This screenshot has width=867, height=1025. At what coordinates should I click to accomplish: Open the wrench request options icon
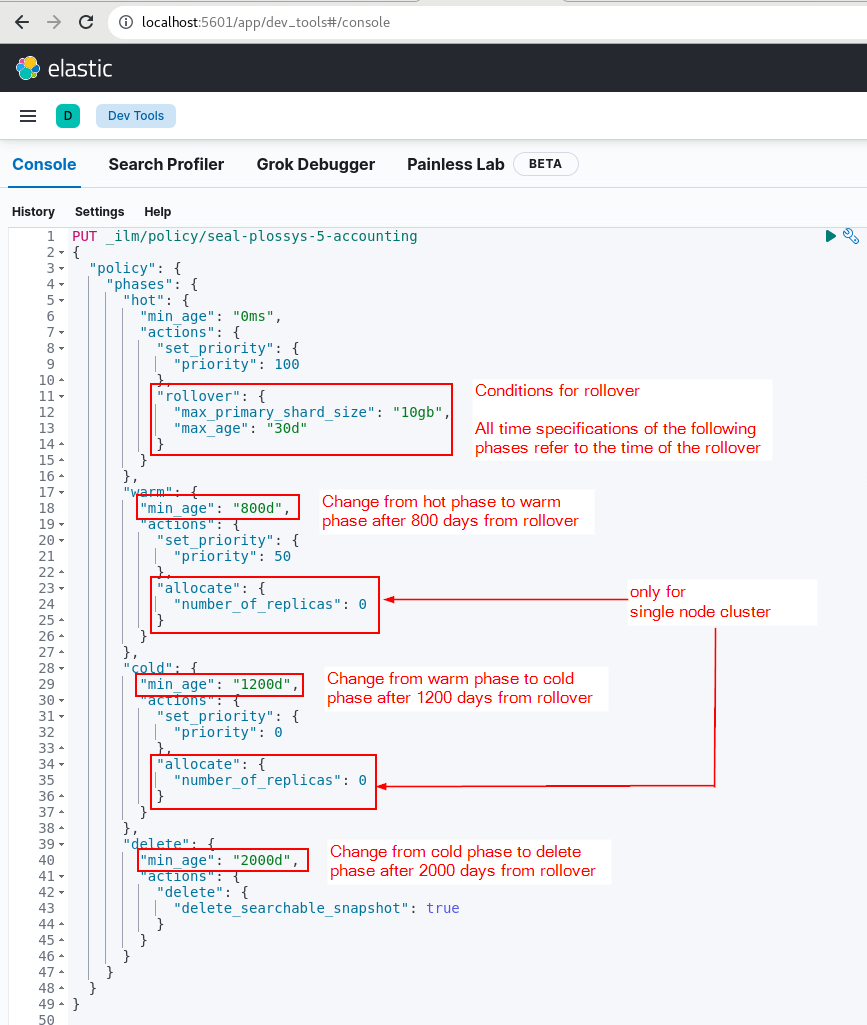(850, 236)
